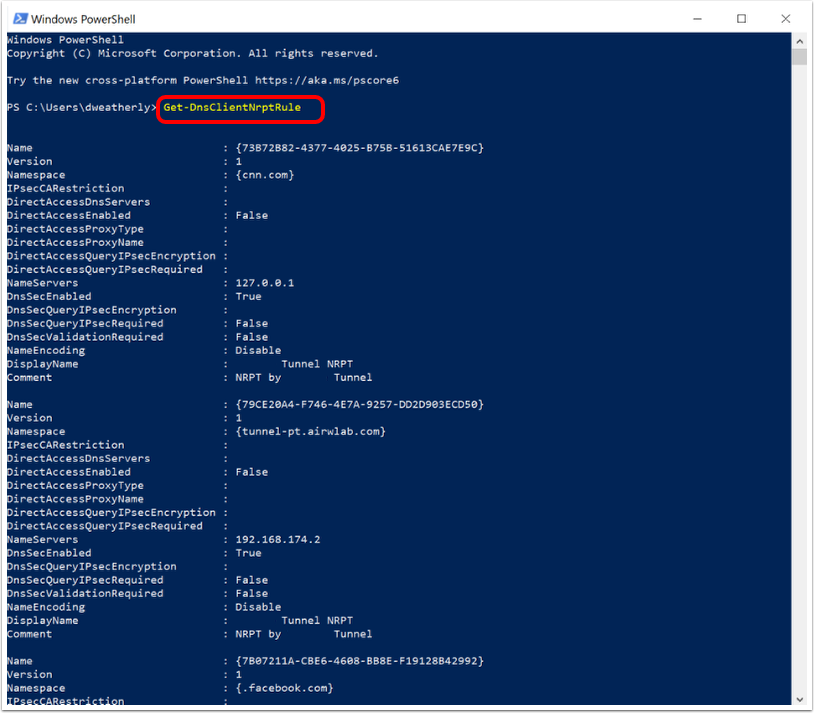Click the {cnn.com} namespace value
Screen dimensions: 814x713
[264, 175]
